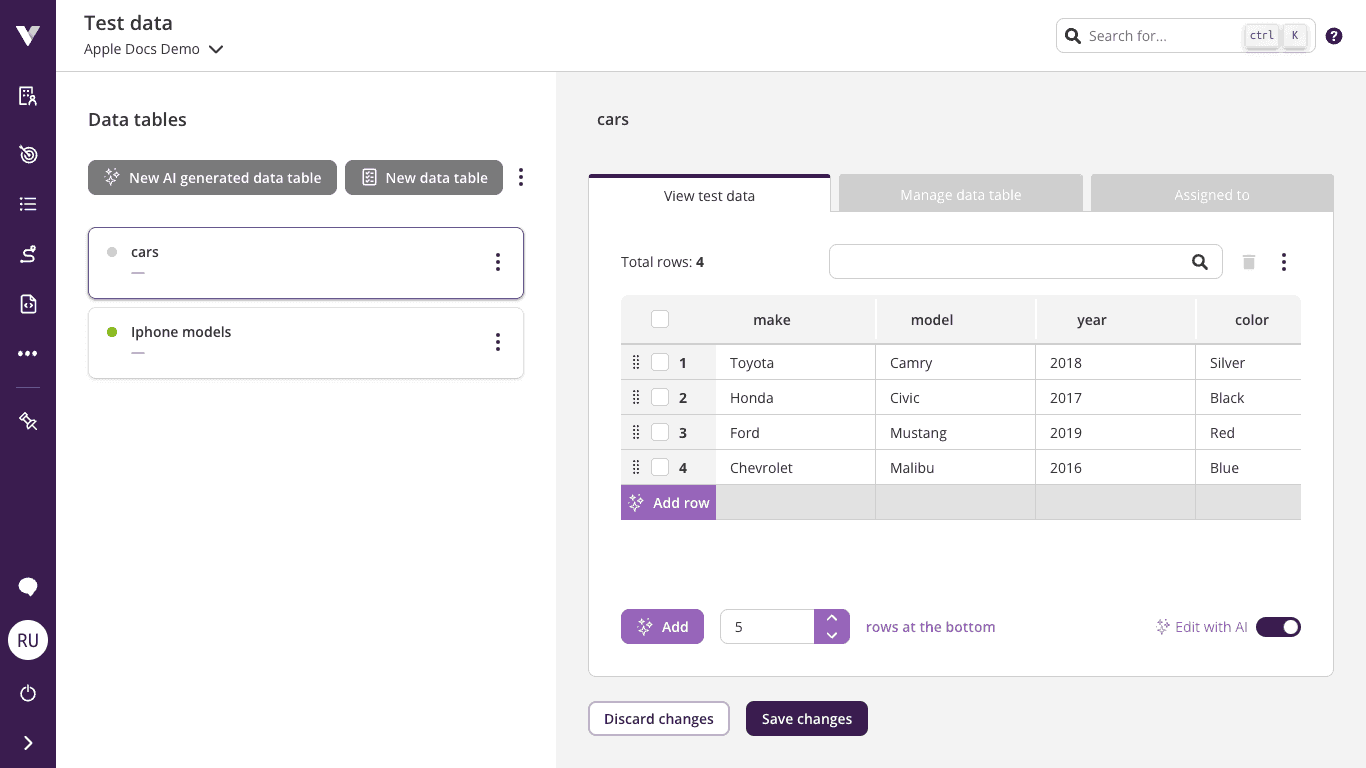
Task: Expand the sidebar using the bottom chevron arrow
Action: click(28, 742)
